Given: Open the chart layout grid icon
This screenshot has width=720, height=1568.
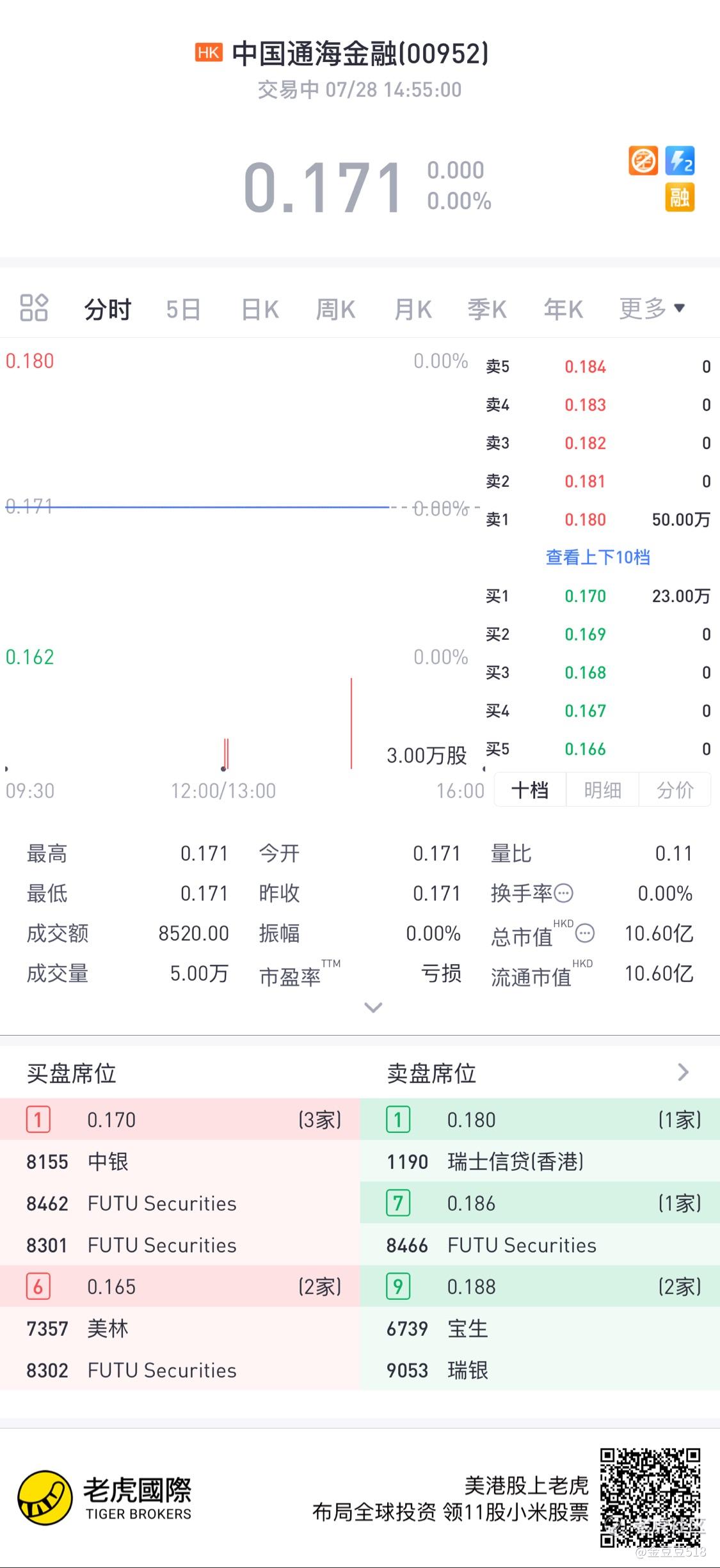Looking at the screenshot, I should click(x=34, y=308).
